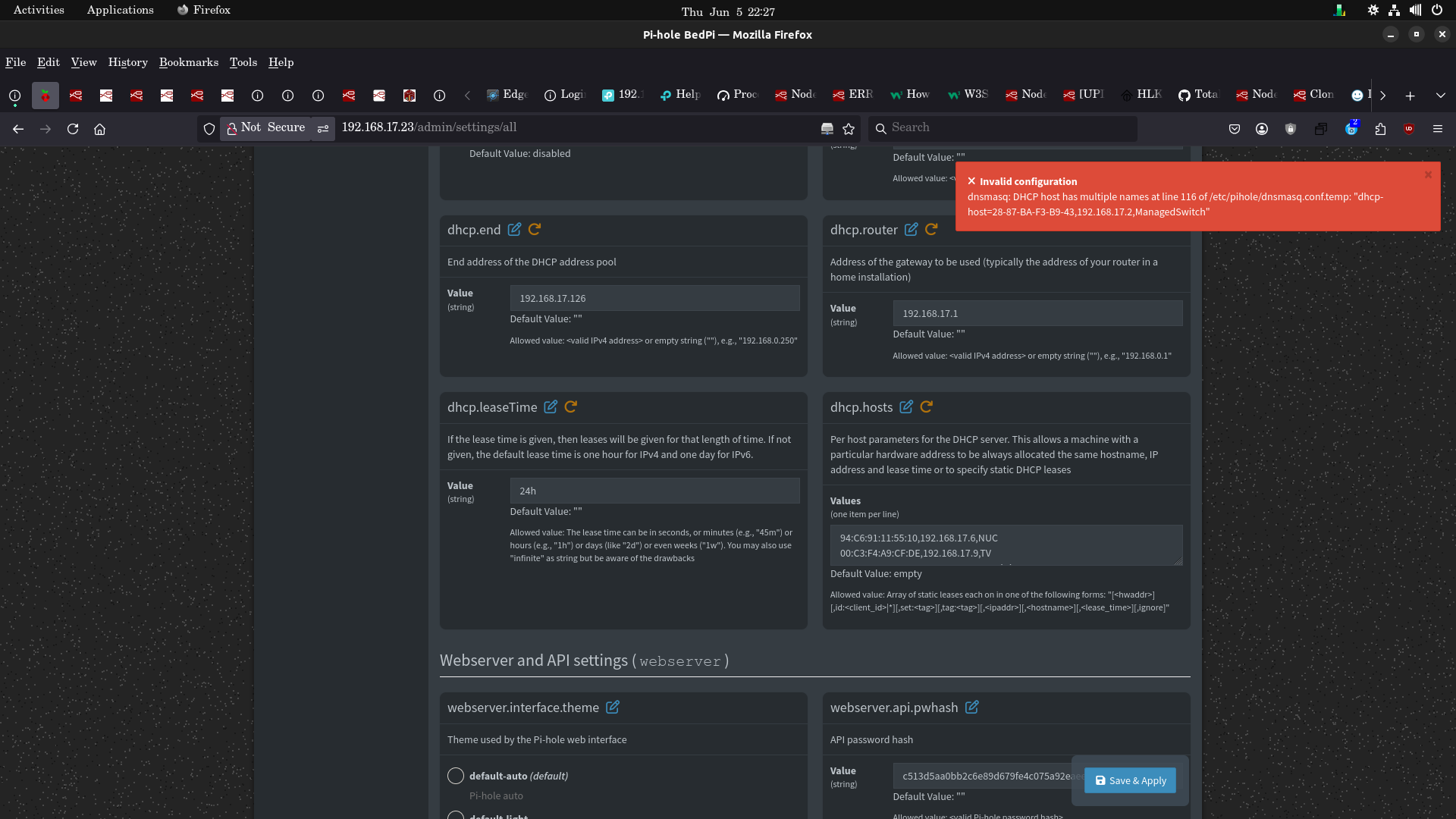Save to Pocket icon
The image size is (1456, 819).
click(x=1235, y=129)
